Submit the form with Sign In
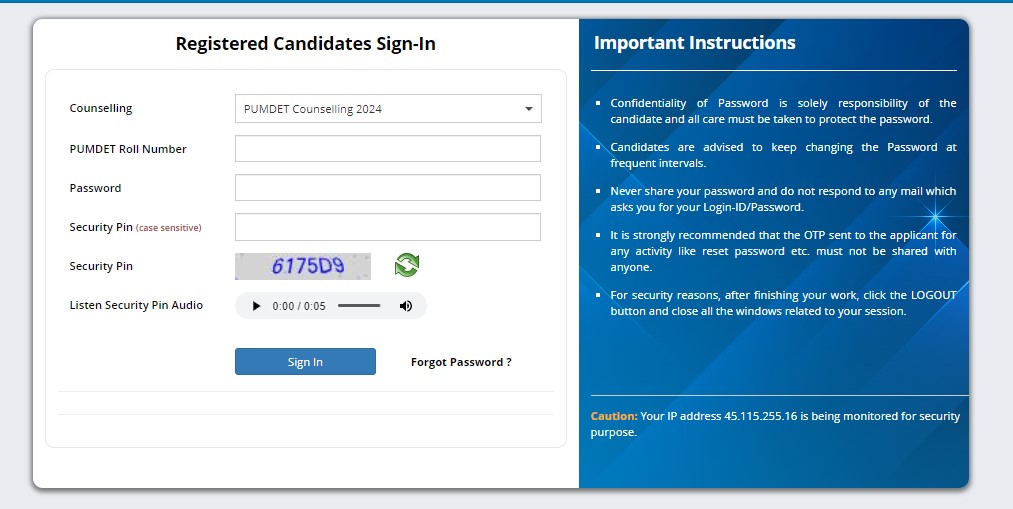The height and width of the screenshot is (509, 1013). click(305, 362)
